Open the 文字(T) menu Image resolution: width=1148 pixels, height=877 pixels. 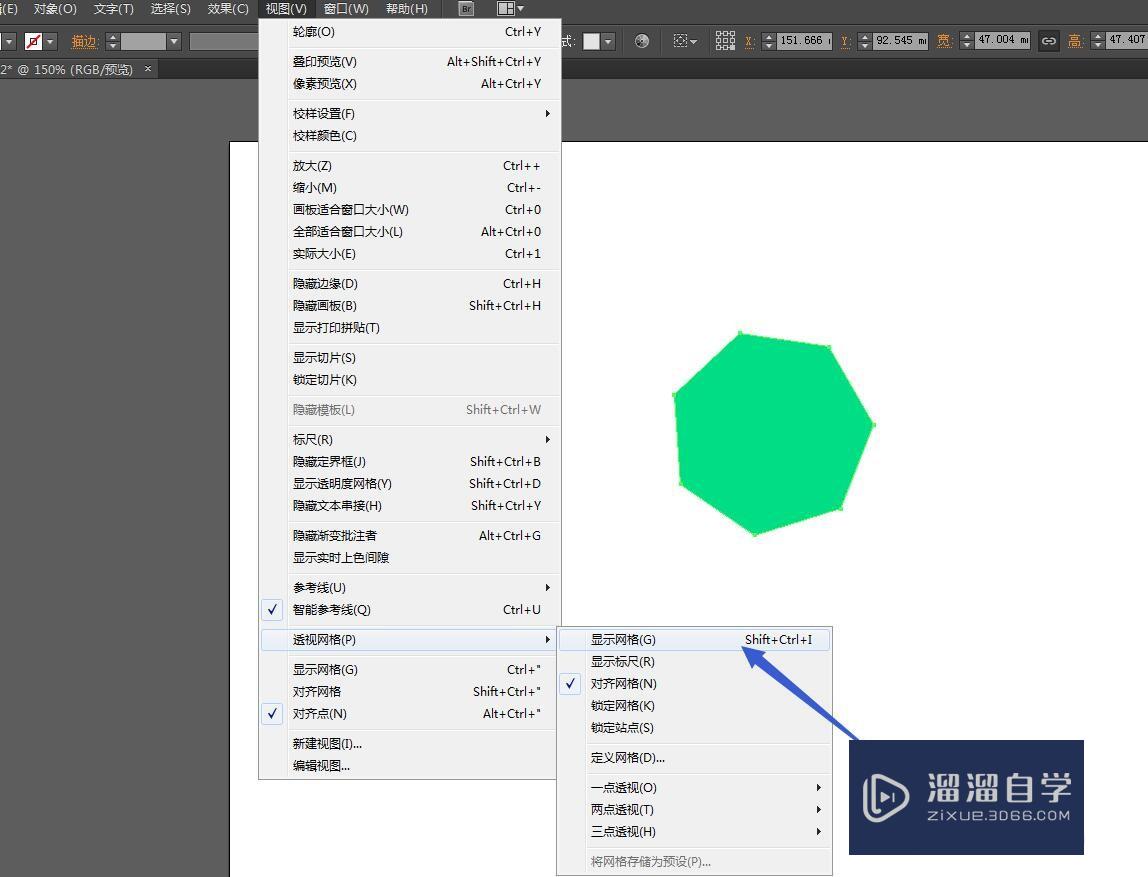[113, 9]
